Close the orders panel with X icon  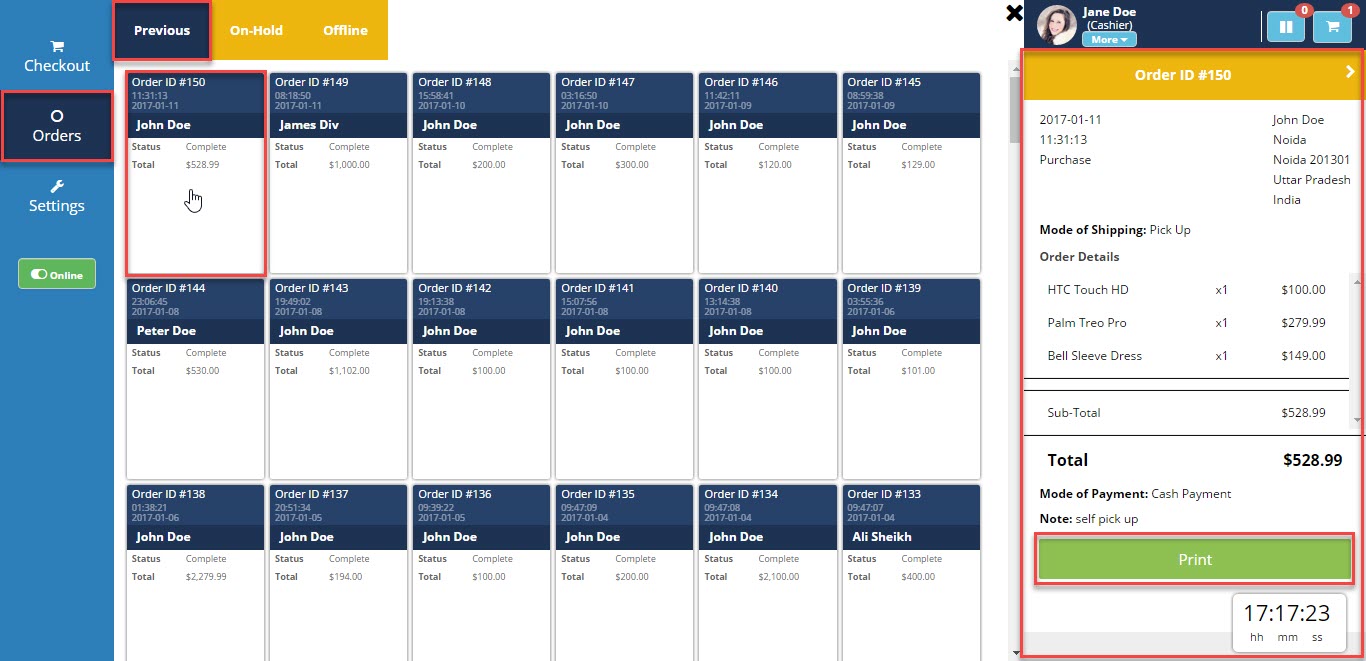coord(1014,13)
